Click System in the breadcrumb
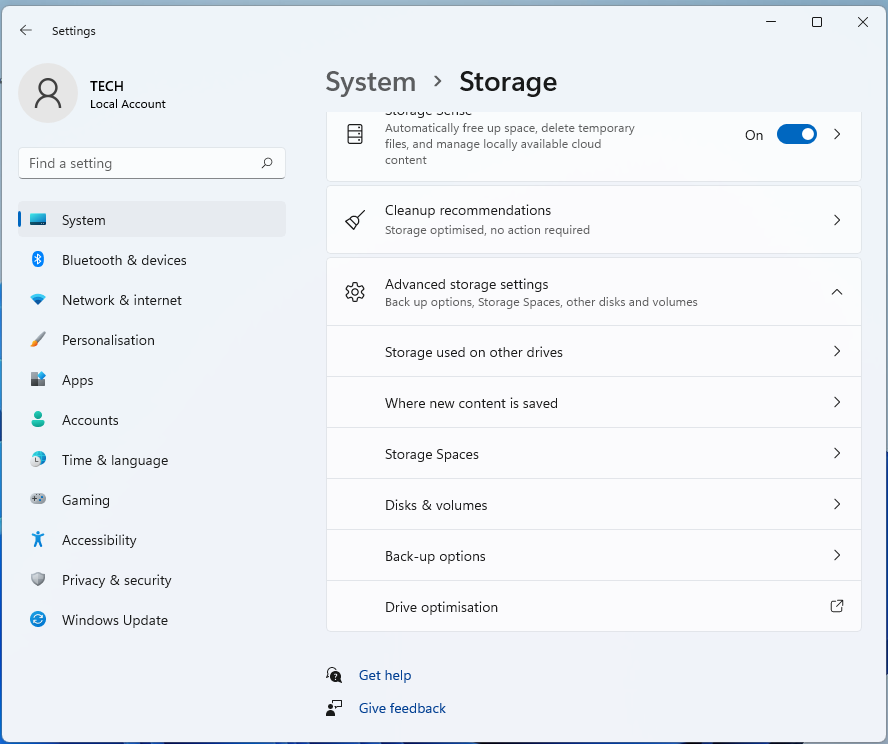 [371, 82]
